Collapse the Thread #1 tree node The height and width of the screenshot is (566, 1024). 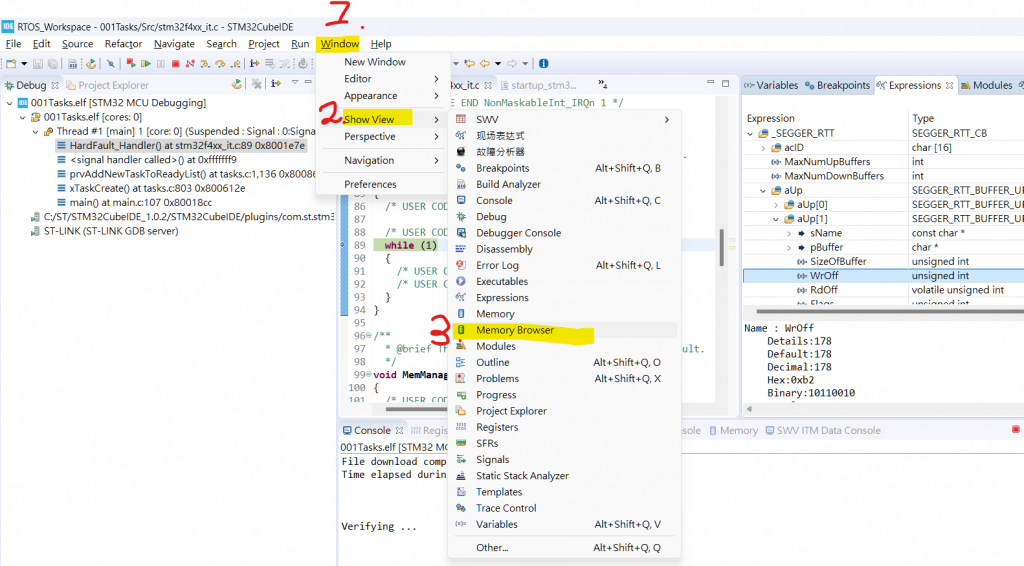(x=36, y=132)
